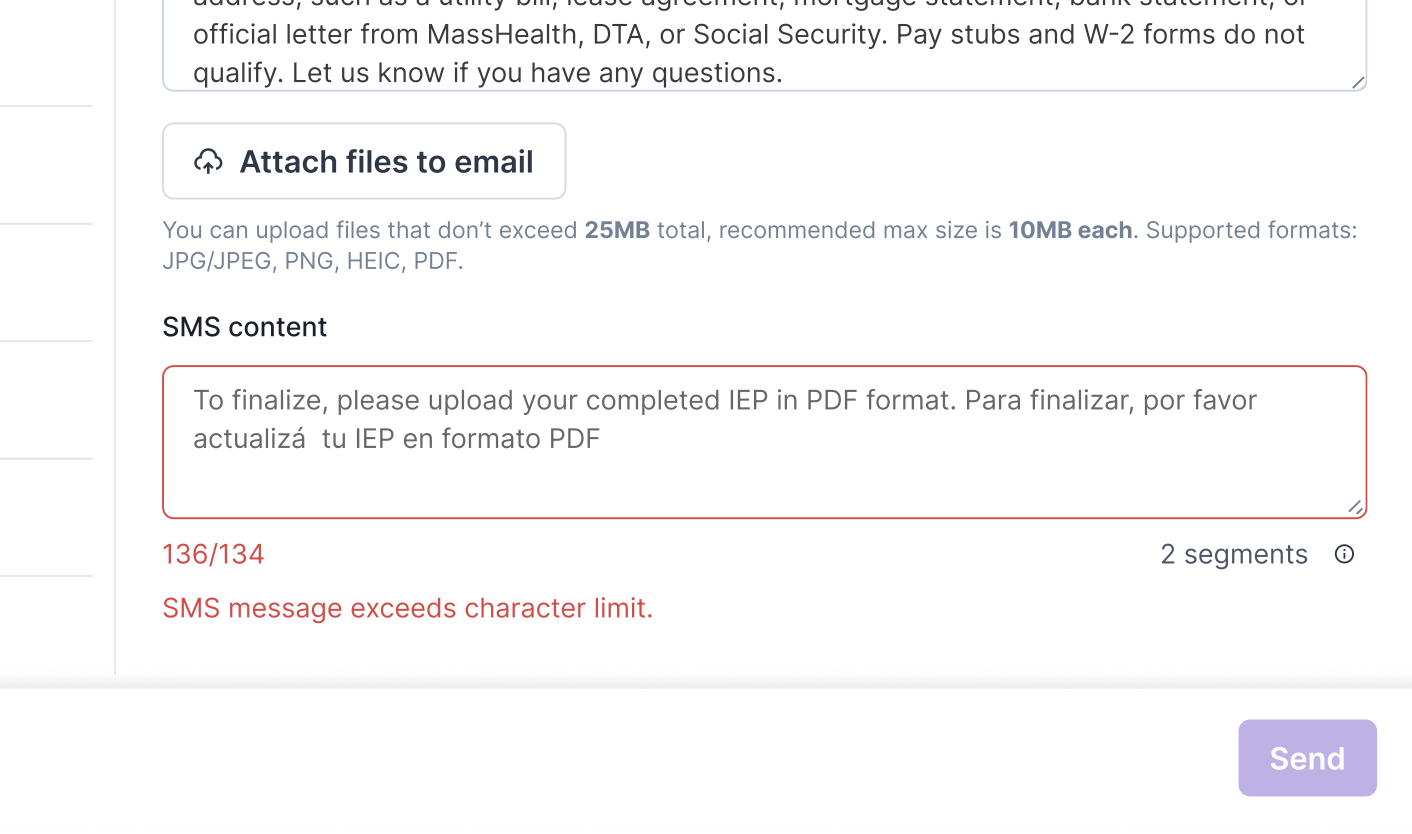The height and width of the screenshot is (834, 1412).
Task: Click the cloud upload icon
Action: pyautogui.click(x=208, y=161)
